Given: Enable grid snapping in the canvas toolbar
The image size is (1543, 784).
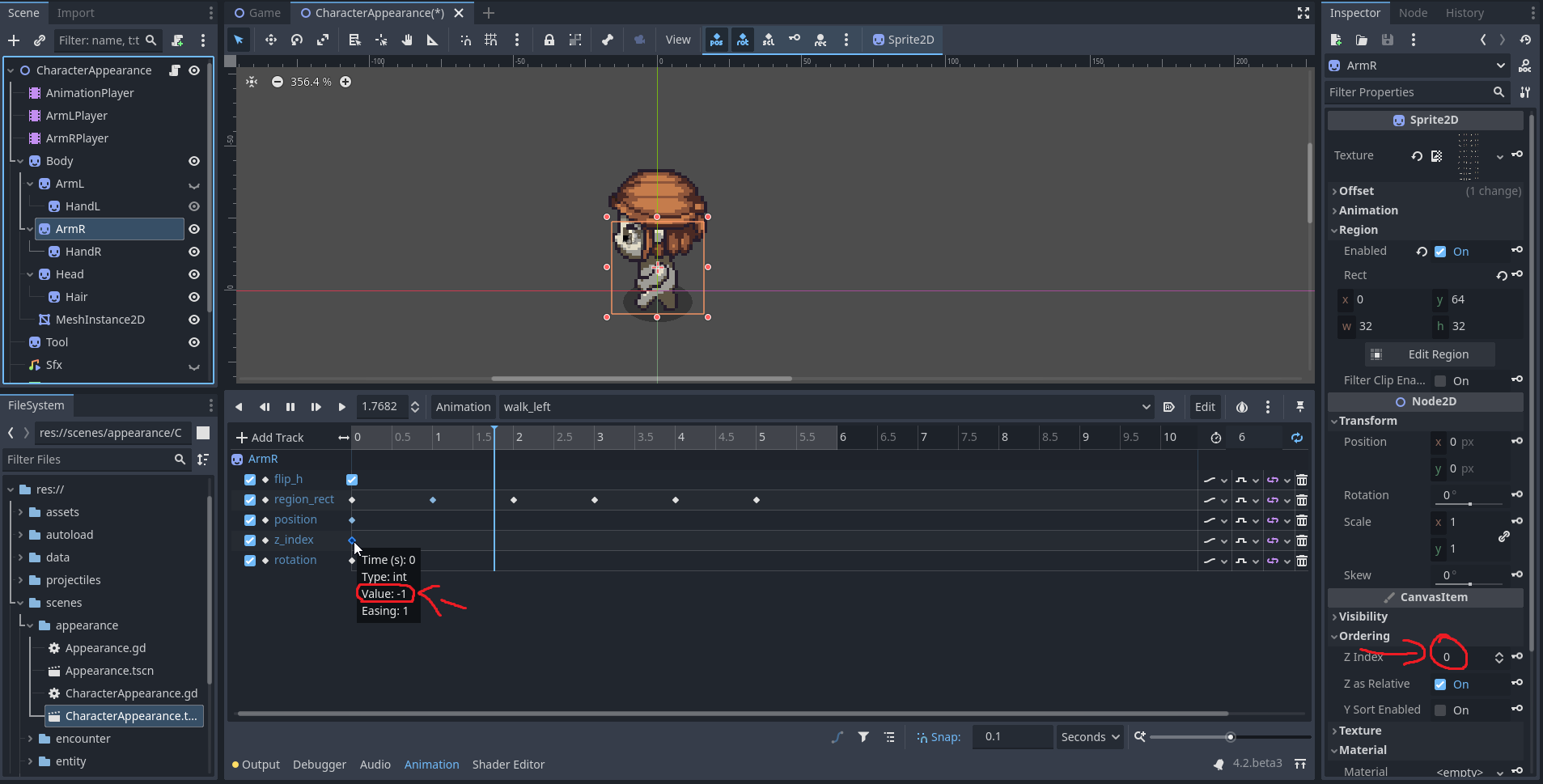Looking at the screenshot, I should click(491, 40).
